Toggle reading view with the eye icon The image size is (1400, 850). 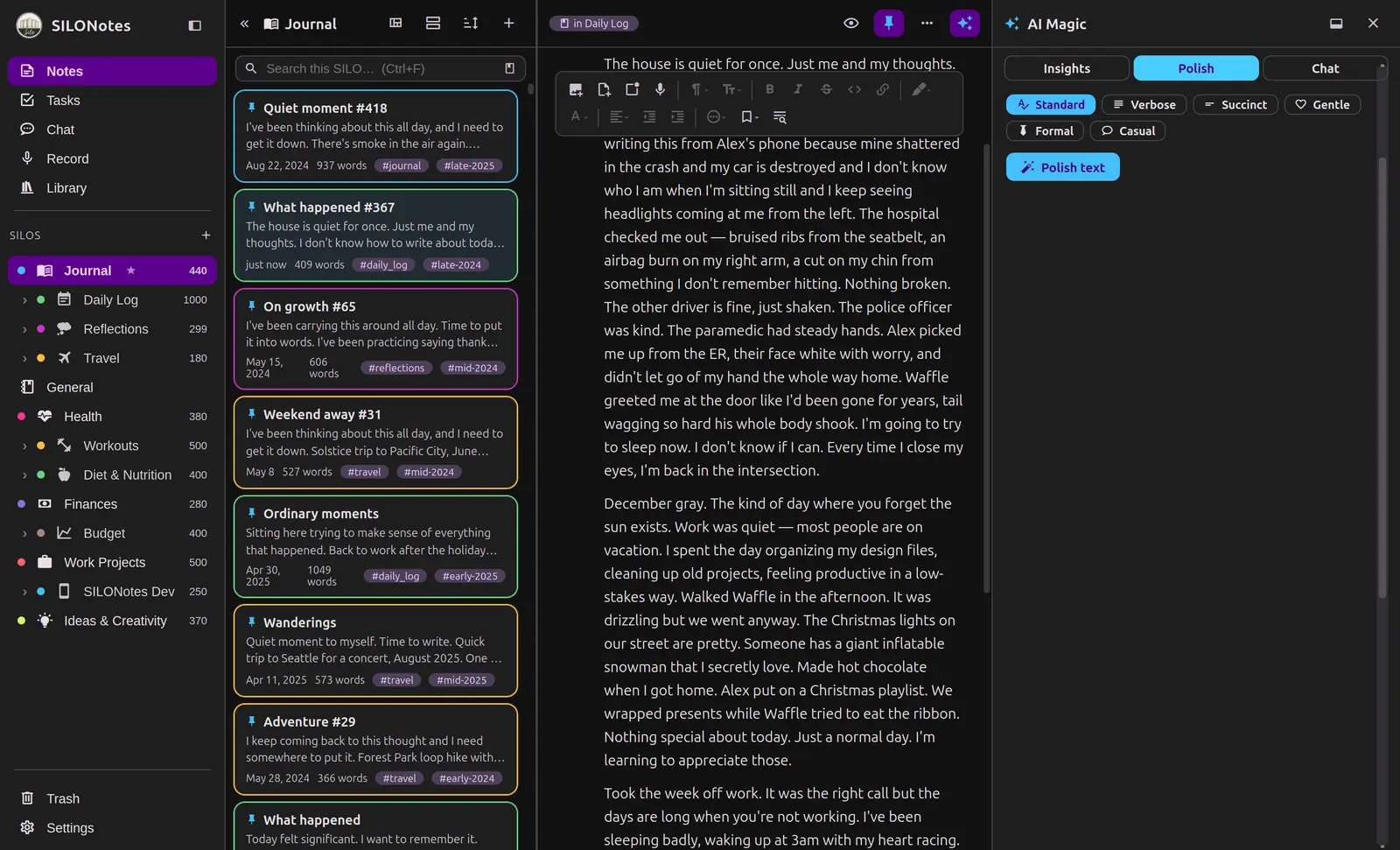[x=850, y=24]
